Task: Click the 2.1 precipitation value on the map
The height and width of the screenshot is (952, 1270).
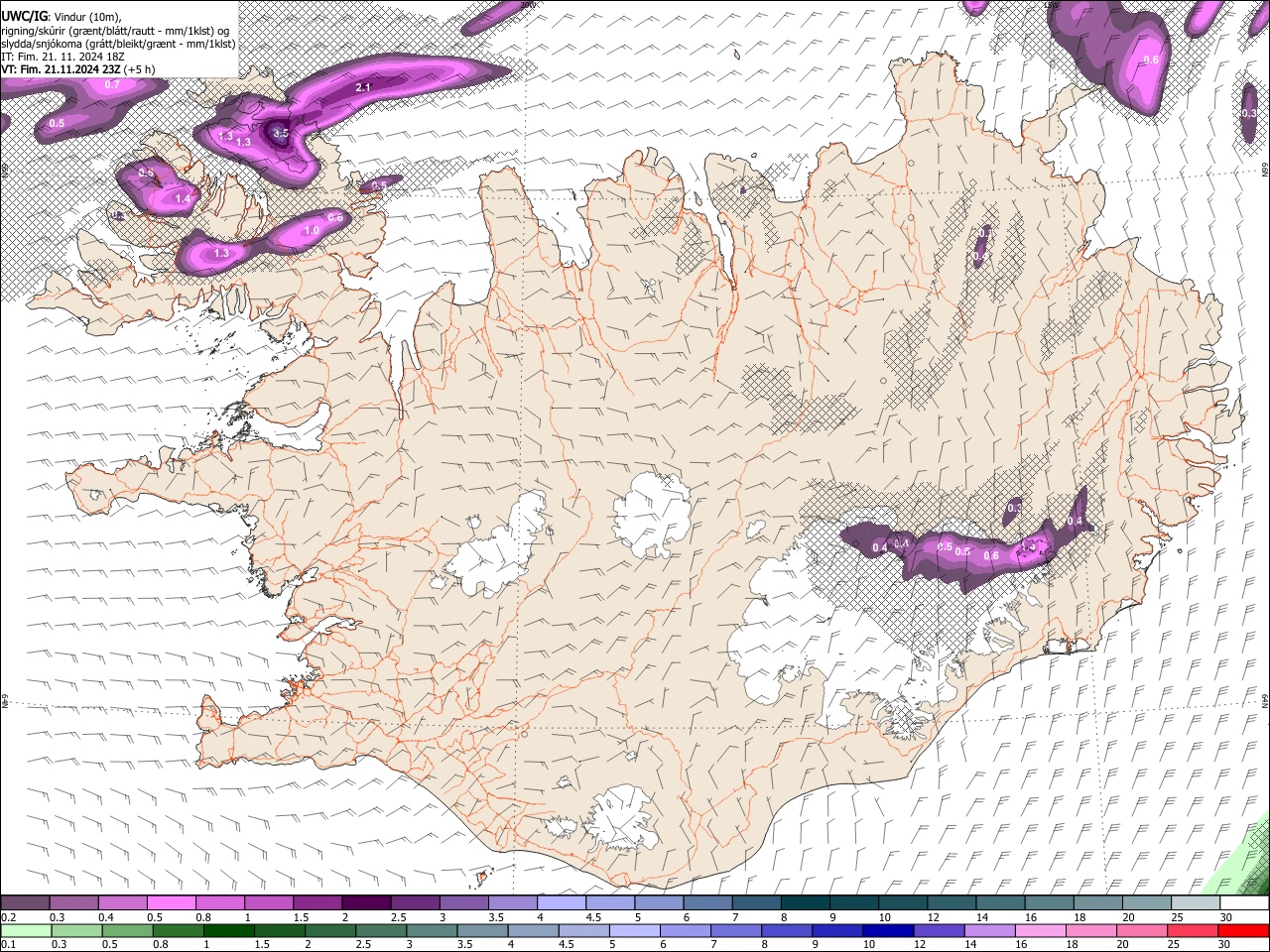Action: pos(363,87)
